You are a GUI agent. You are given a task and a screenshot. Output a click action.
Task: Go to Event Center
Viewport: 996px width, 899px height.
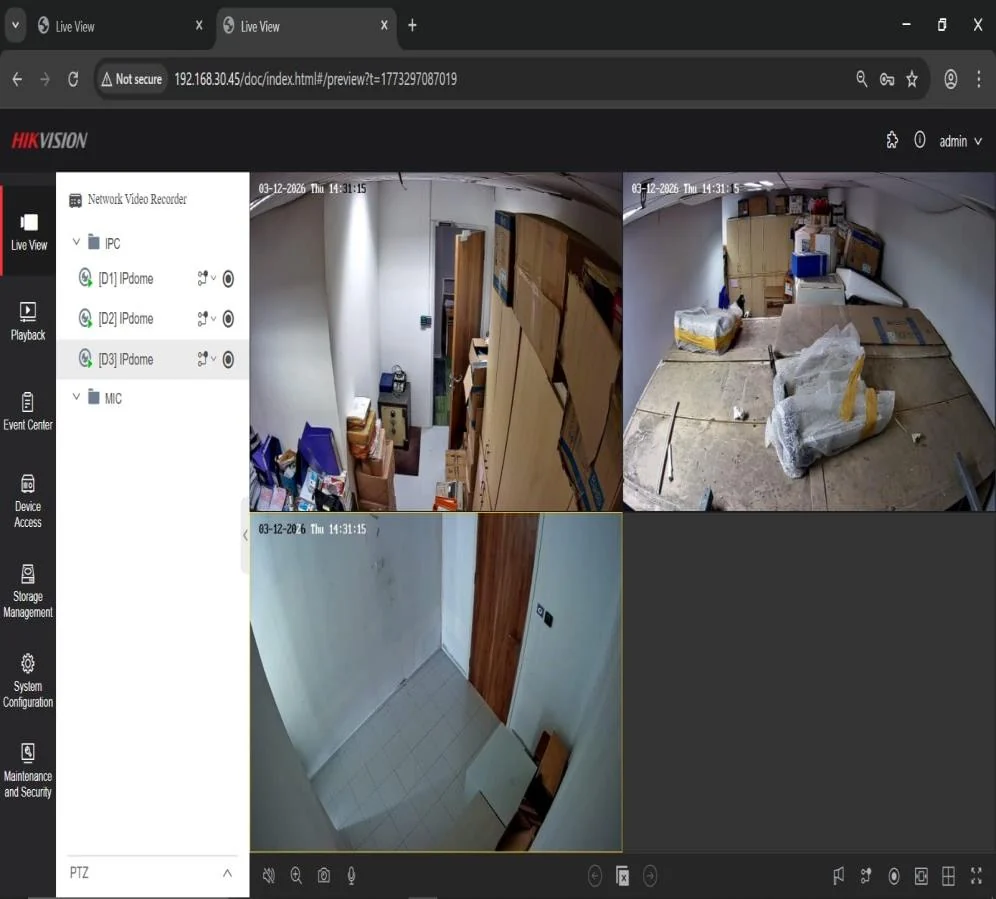(x=28, y=412)
